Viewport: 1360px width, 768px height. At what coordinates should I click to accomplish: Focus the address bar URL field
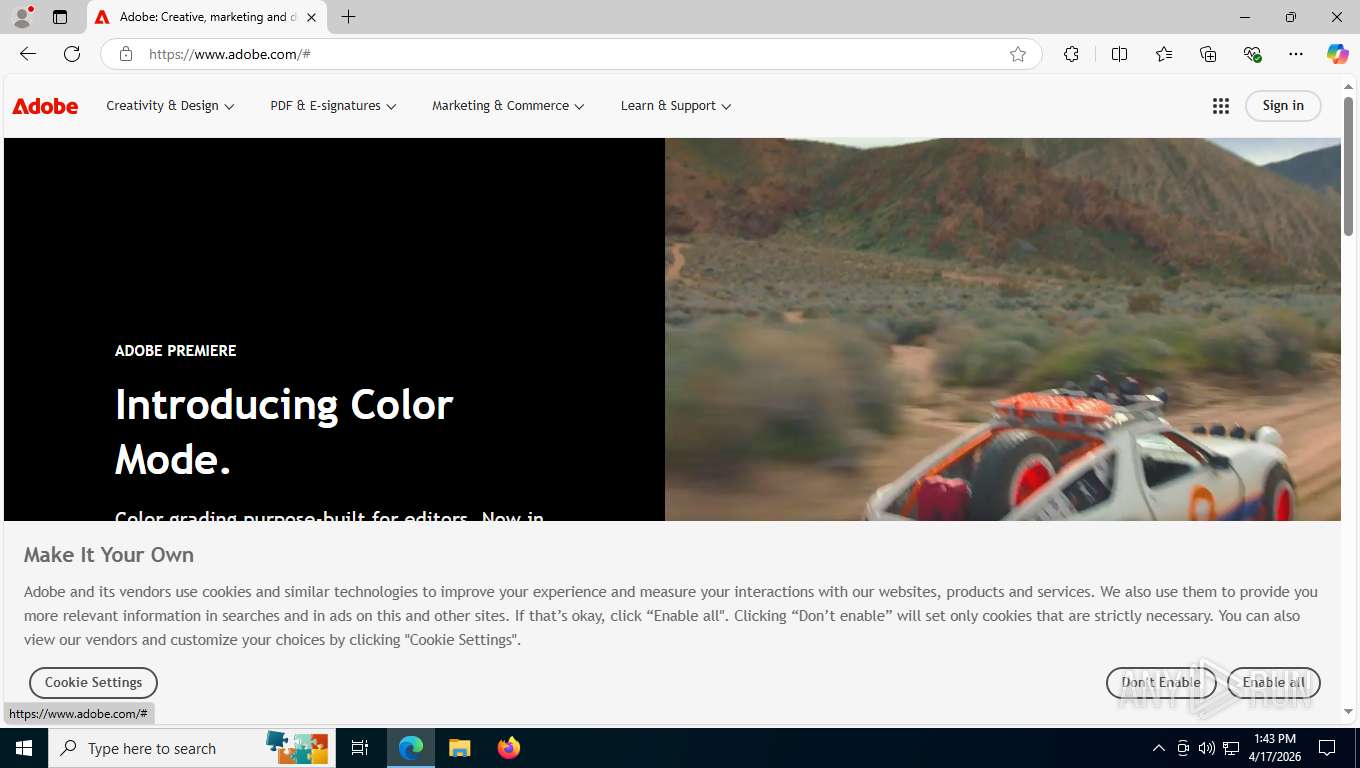click(570, 54)
